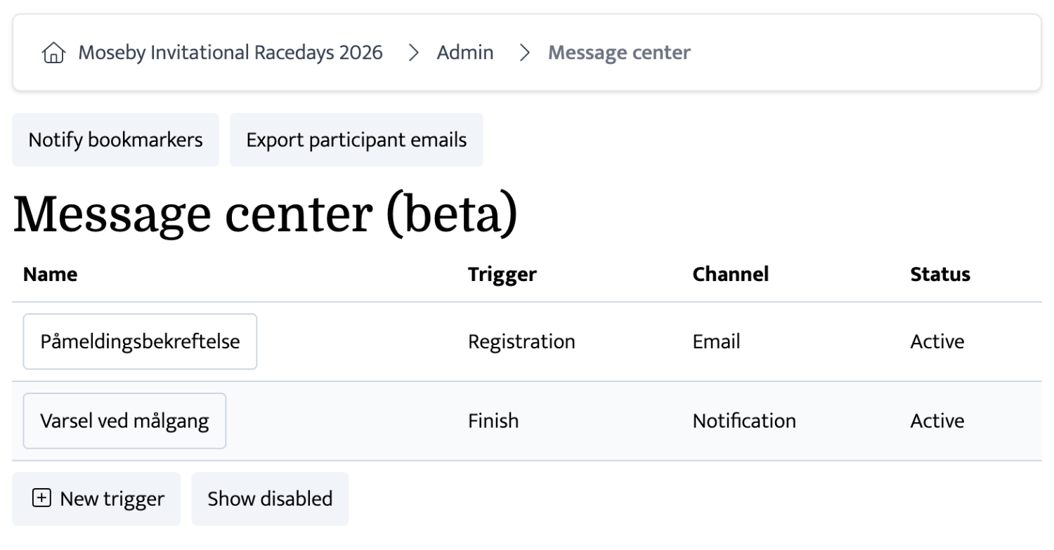This screenshot has height=550, width=1054.
Task: Click Active status of the Finish row
Action: pyautogui.click(x=937, y=421)
